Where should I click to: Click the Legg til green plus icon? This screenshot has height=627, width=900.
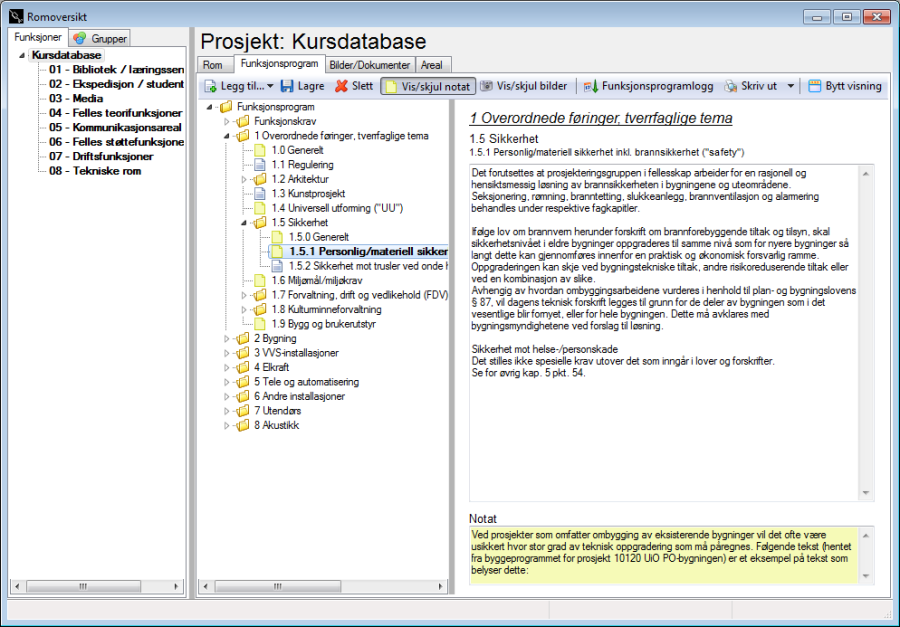click(209, 86)
